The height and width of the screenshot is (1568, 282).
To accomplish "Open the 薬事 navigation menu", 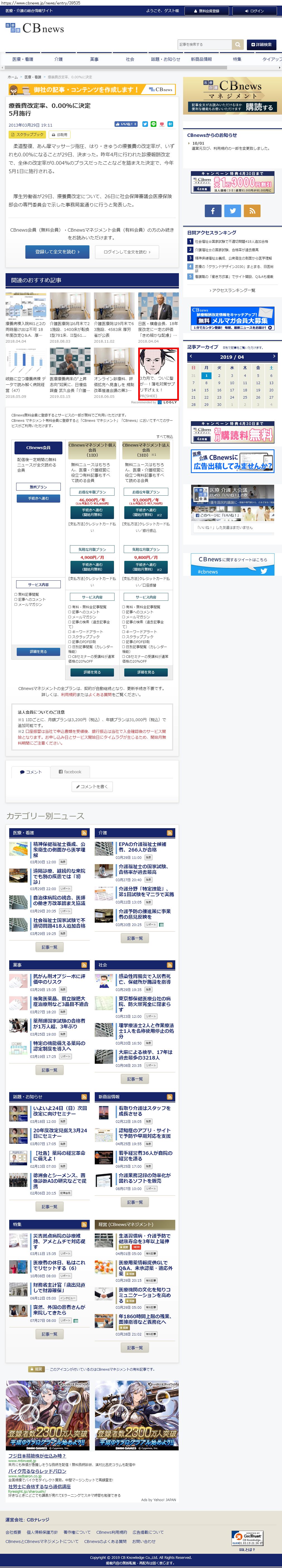I will tap(94, 59).
